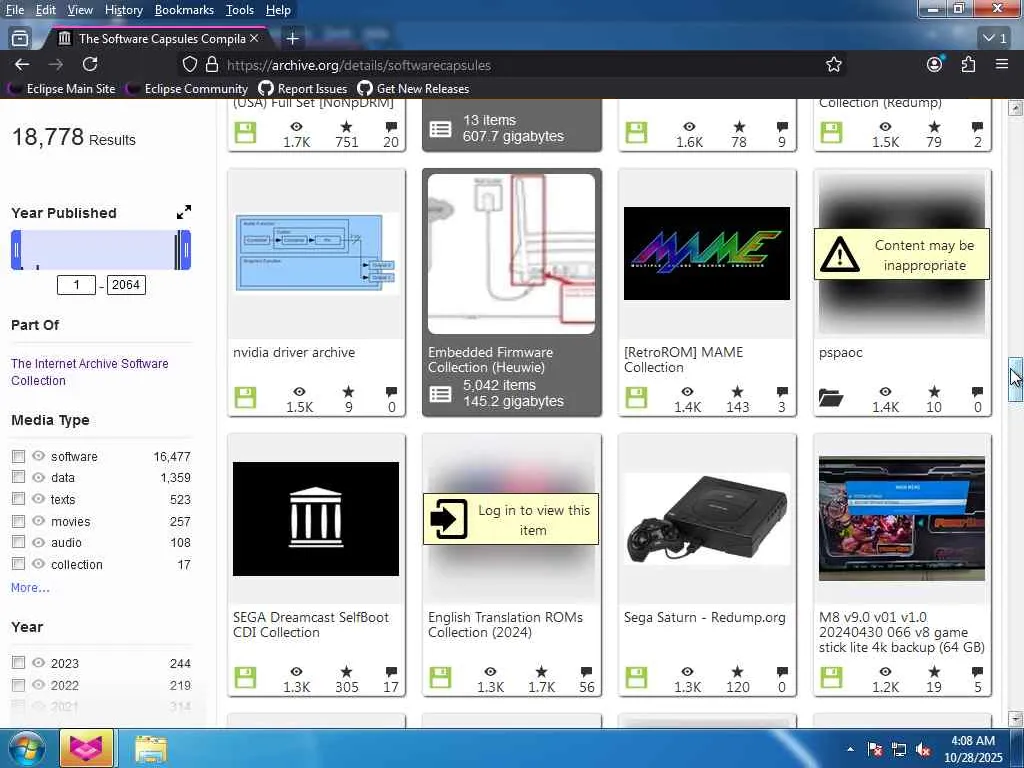
Task: Open the File menu
Action: [x=14, y=10]
